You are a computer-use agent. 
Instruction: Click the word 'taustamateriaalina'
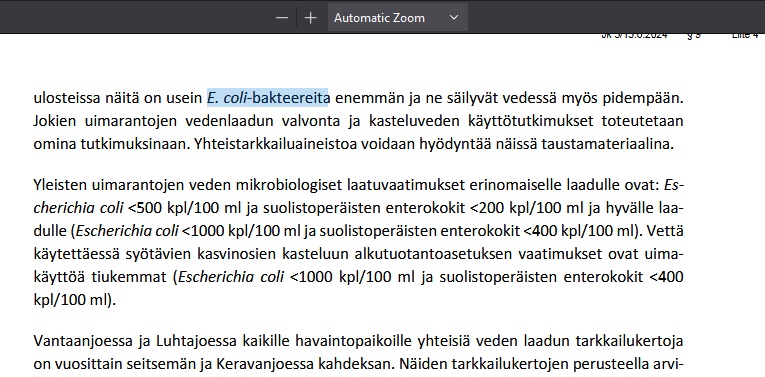point(607,144)
